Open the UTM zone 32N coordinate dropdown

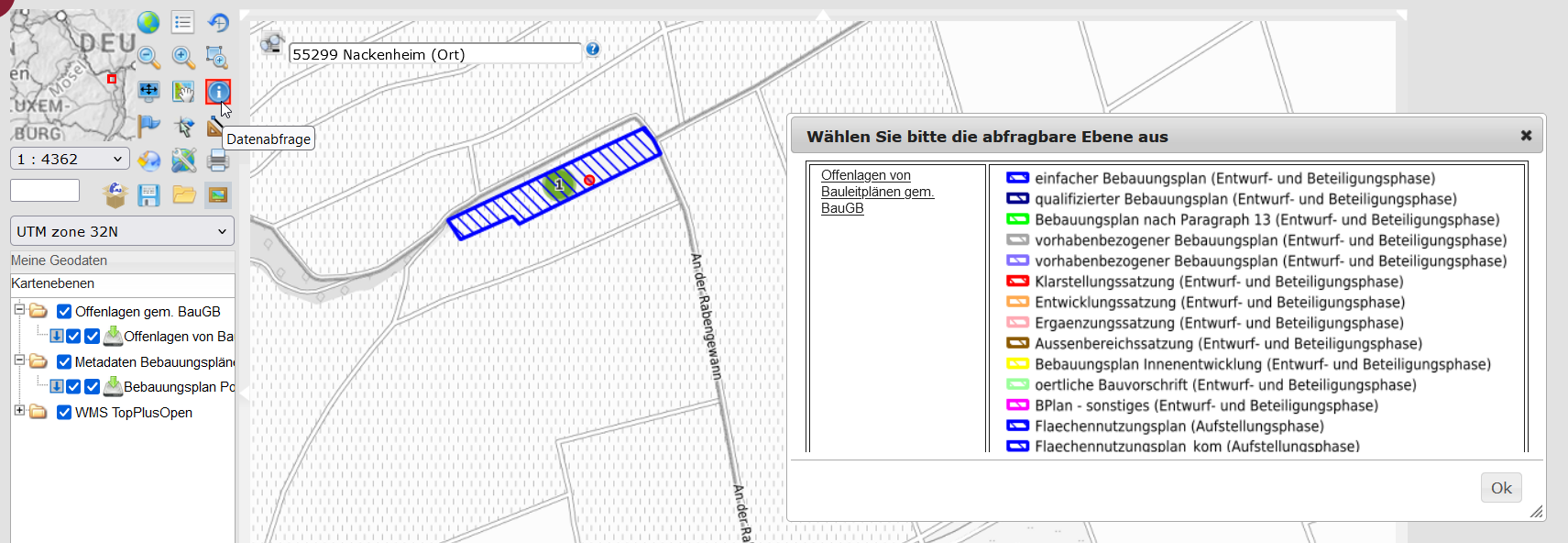click(122, 231)
